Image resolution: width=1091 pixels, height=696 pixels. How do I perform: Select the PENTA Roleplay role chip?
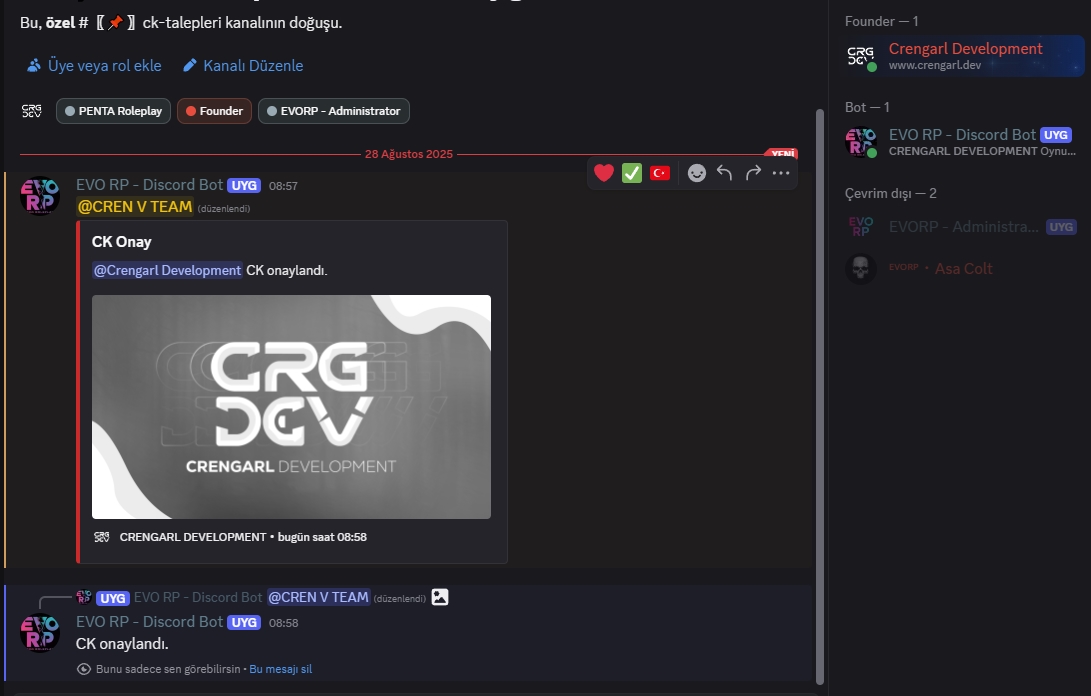tap(113, 111)
